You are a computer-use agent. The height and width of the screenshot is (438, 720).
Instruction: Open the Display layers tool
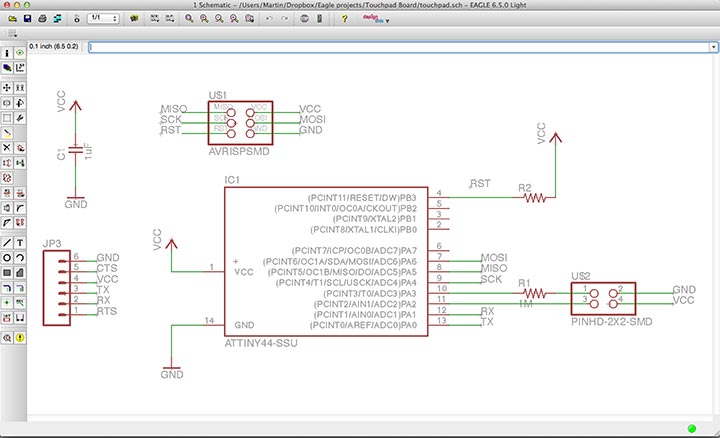[x=7, y=68]
